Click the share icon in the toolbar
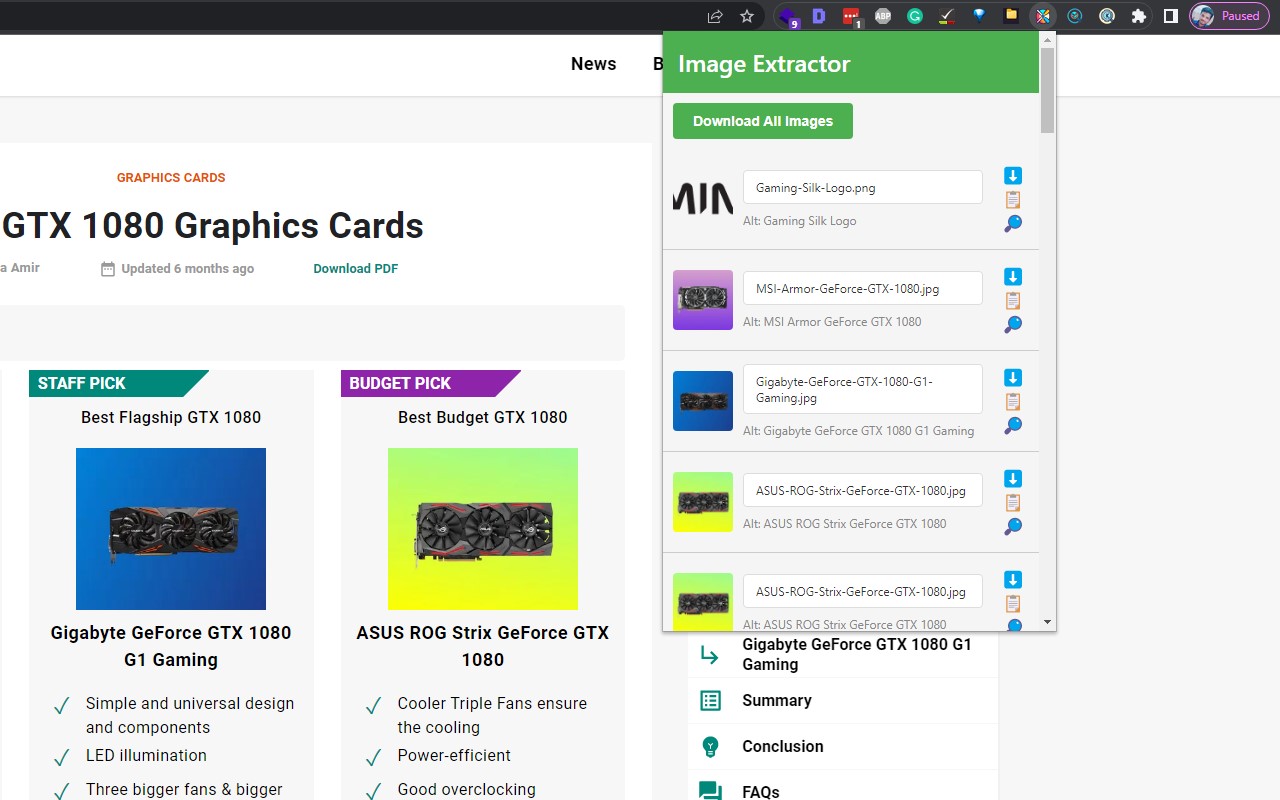1280x800 pixels. tap(713, 16)
